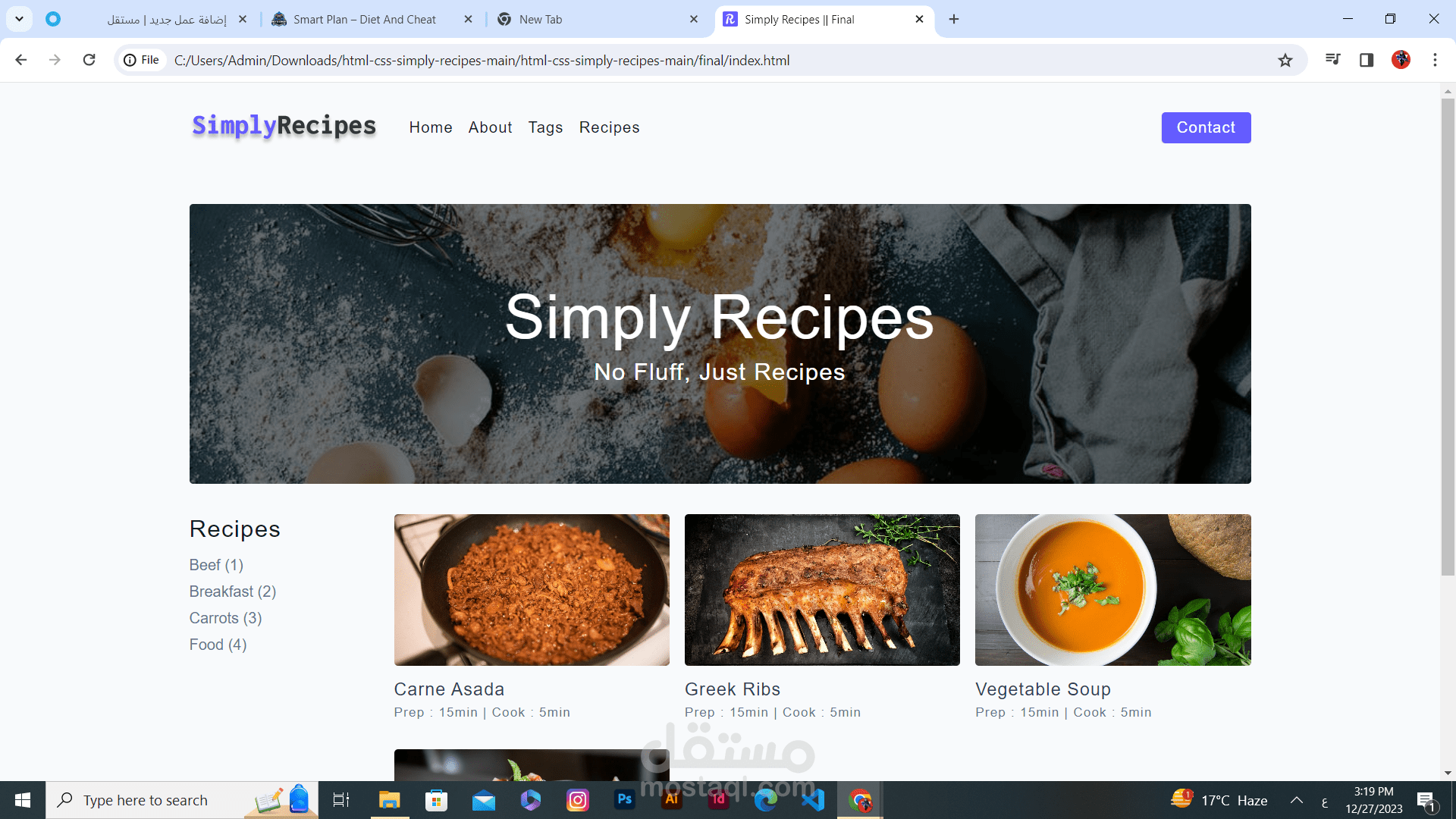Viewport: 1456px width, 819px height.
Task: Expand the Carrots category filter
Action: pyautogui.click(x=225, y=618)
